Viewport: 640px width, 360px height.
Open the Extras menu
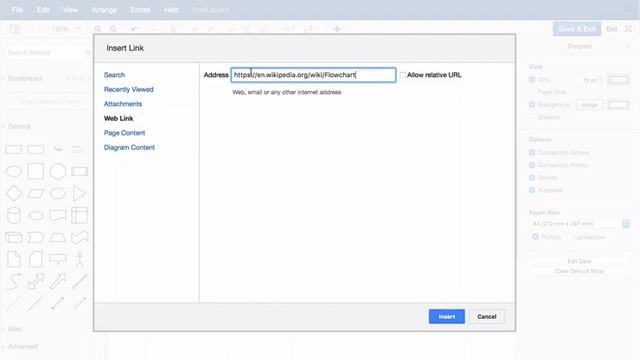pyautogui.click(x=140, y=10)
